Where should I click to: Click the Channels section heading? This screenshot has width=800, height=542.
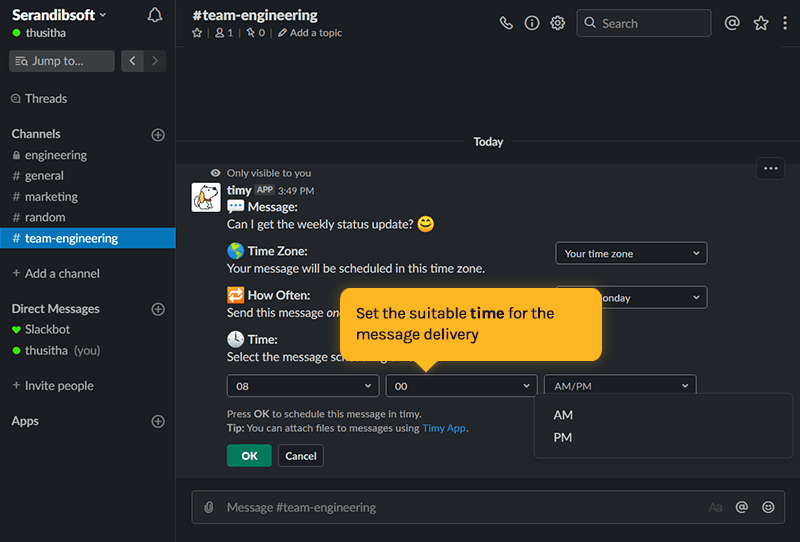point(36,134)
